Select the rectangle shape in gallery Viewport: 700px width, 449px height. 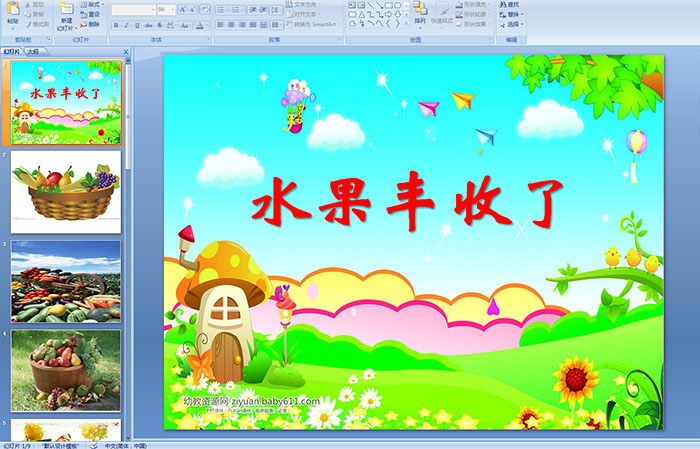click(389, 5)
